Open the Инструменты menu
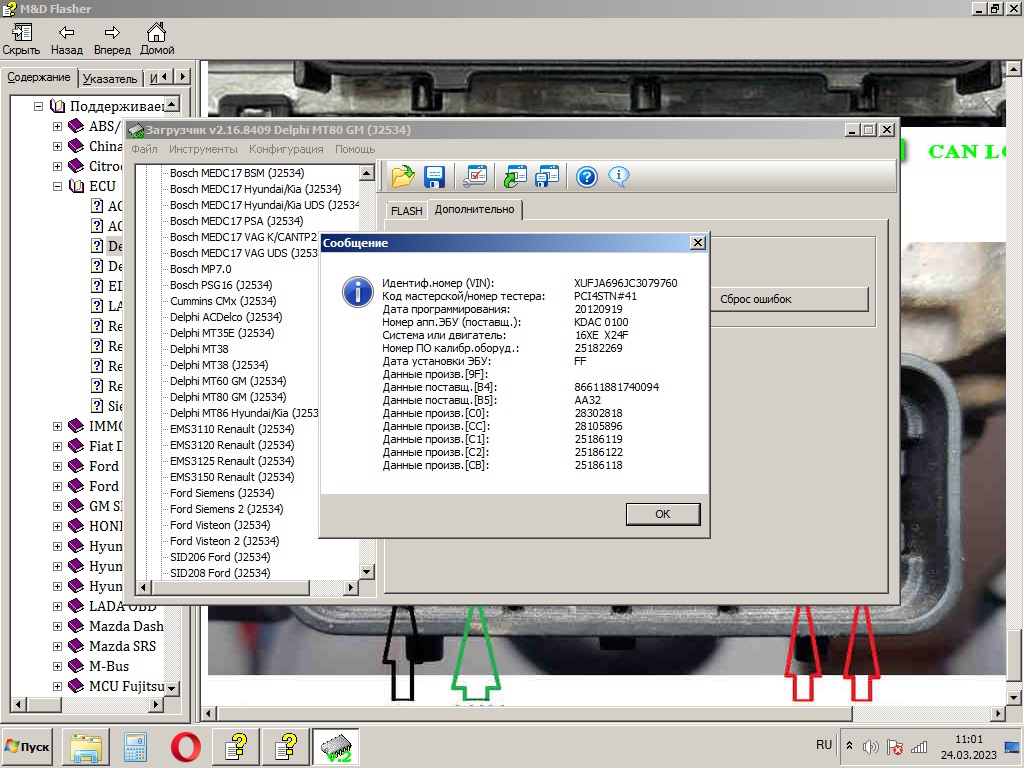 [x=203, y=149]
